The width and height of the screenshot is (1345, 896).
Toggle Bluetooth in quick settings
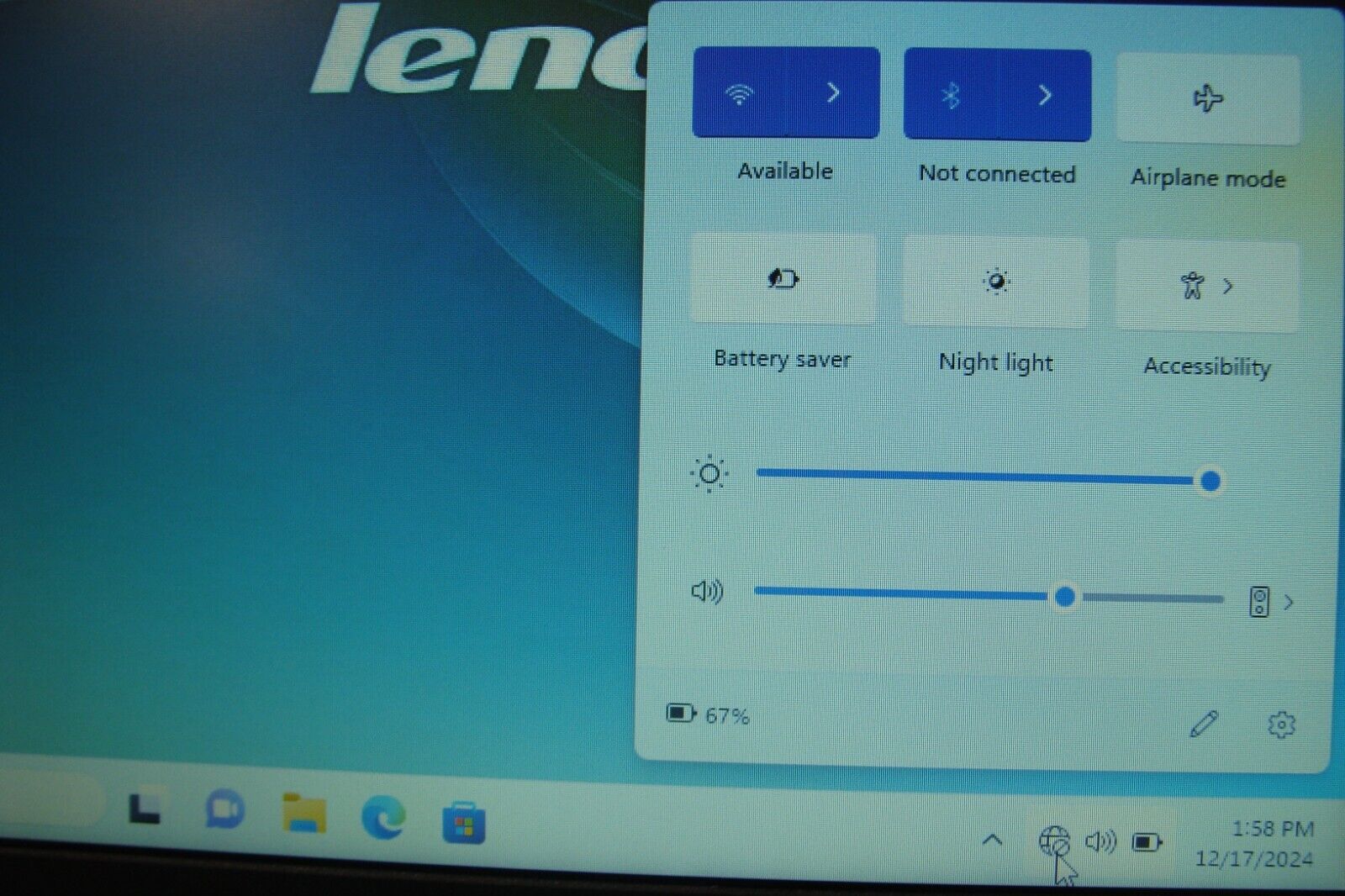click(x=951, y=95)
